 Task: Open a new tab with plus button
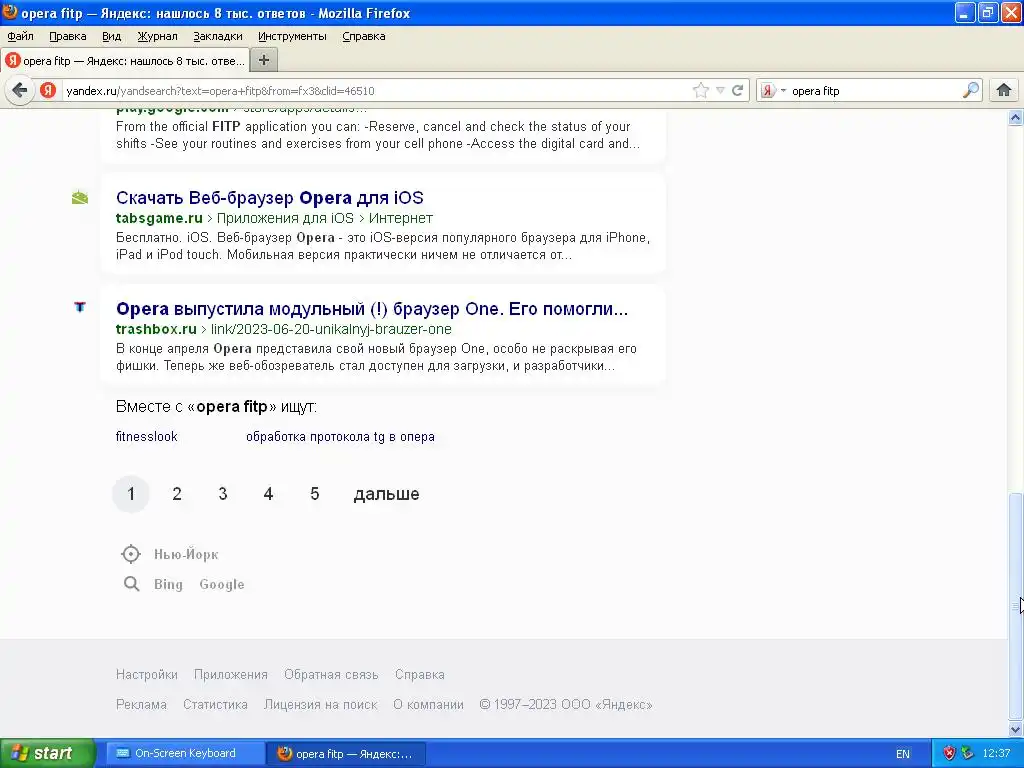tap(264, 60)
